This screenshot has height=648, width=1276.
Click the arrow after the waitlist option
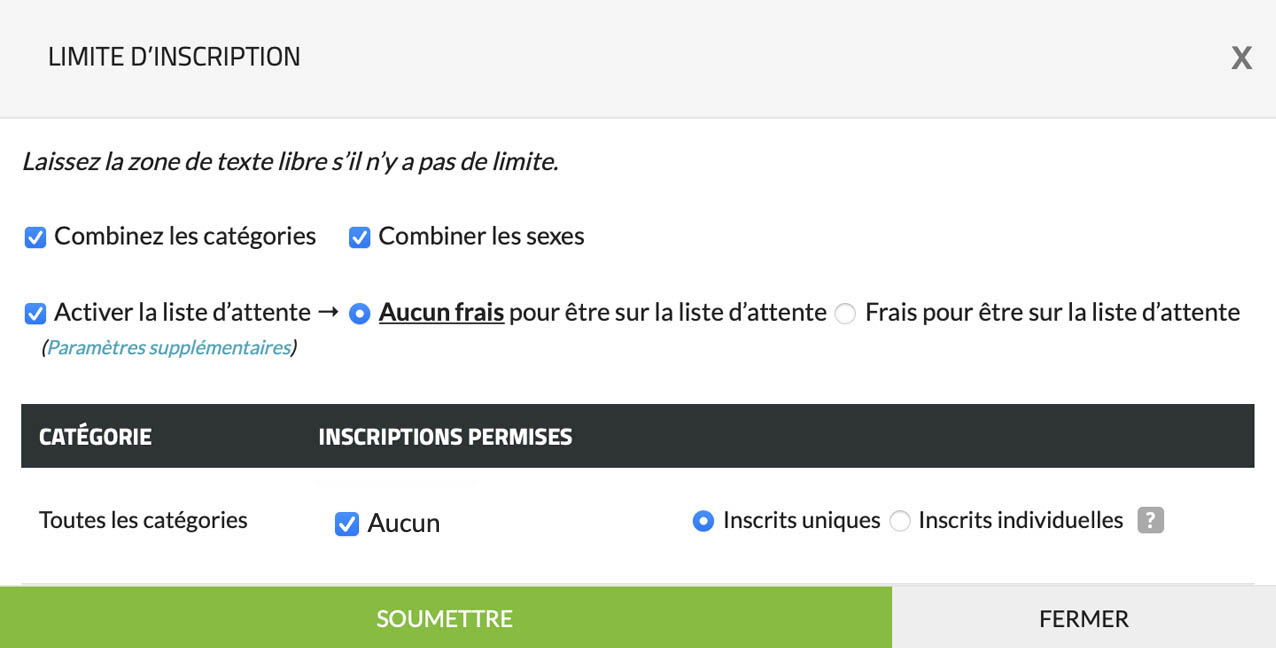pyautogui.click(x=328, y=313)
